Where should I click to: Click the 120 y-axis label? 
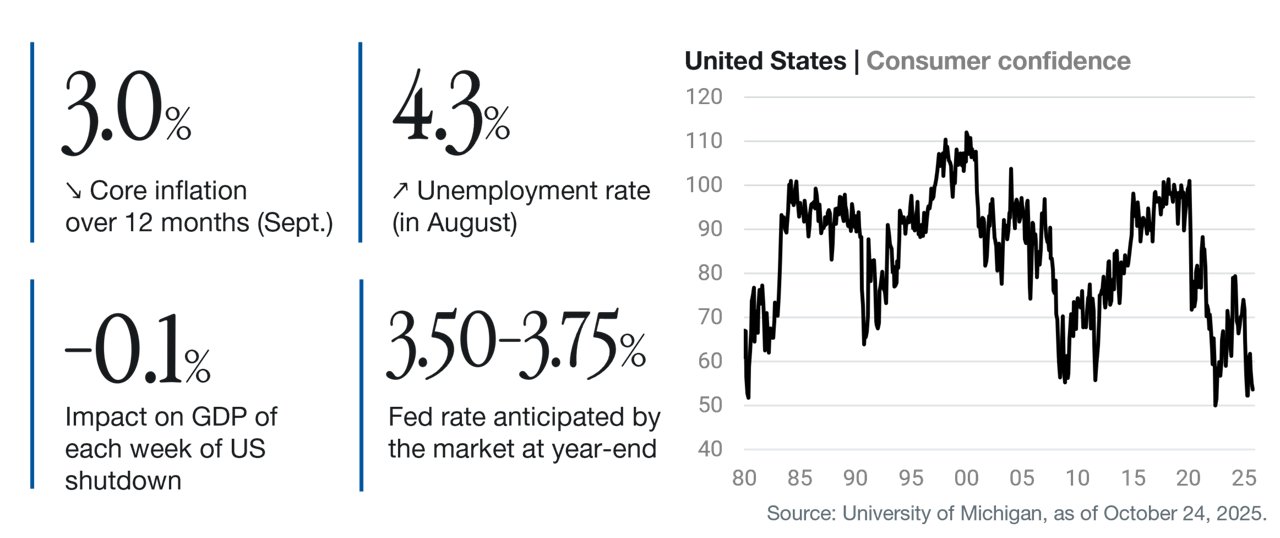pyautogui.click(x=704, y=97)
